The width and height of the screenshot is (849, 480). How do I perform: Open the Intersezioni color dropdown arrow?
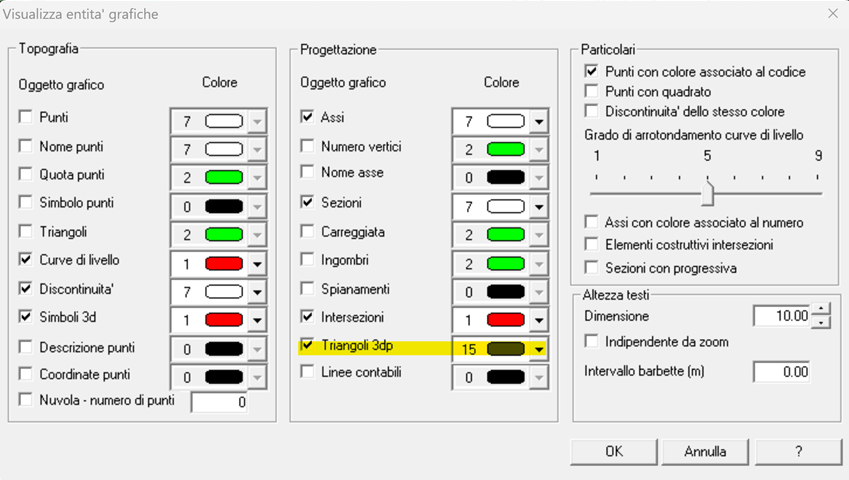pyautogui.click(x=540, y=320)
